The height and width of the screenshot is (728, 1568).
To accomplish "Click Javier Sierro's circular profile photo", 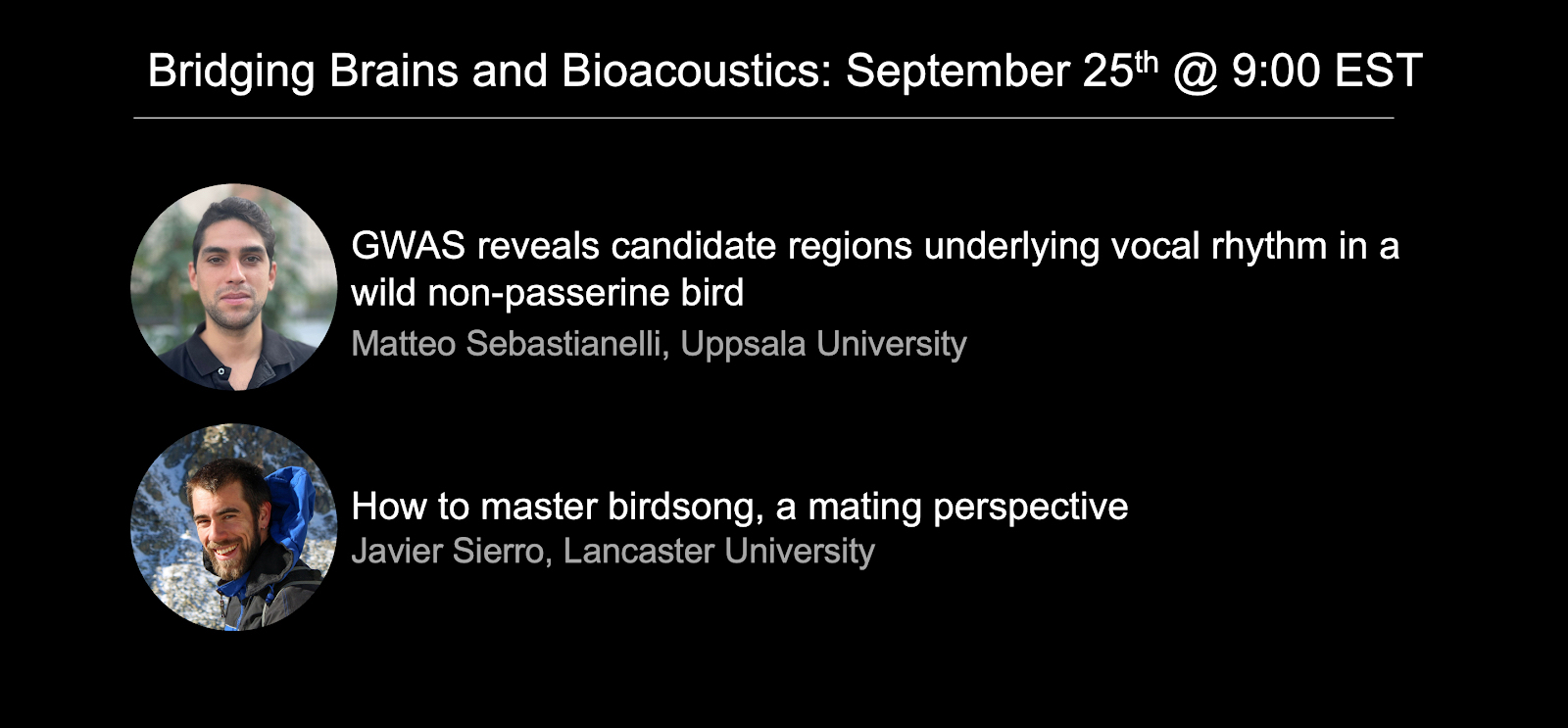I will 233,526.
